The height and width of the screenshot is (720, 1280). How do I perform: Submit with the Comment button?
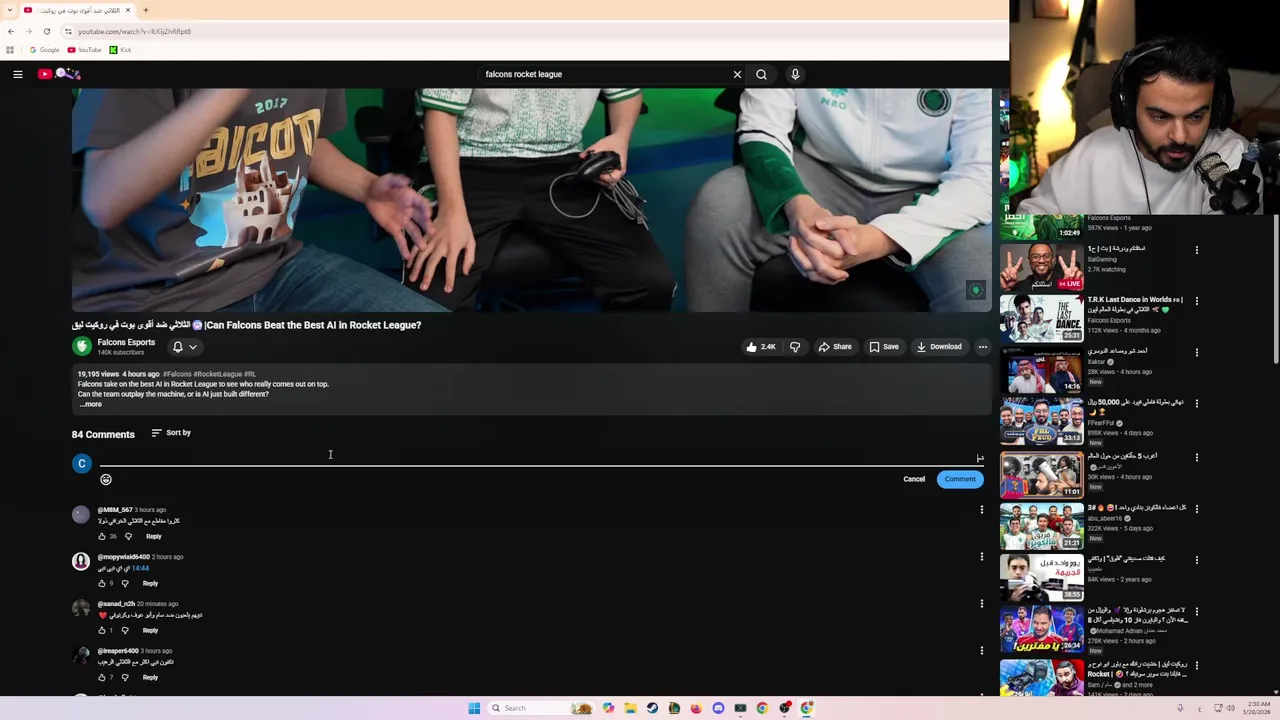coord(960,479)
